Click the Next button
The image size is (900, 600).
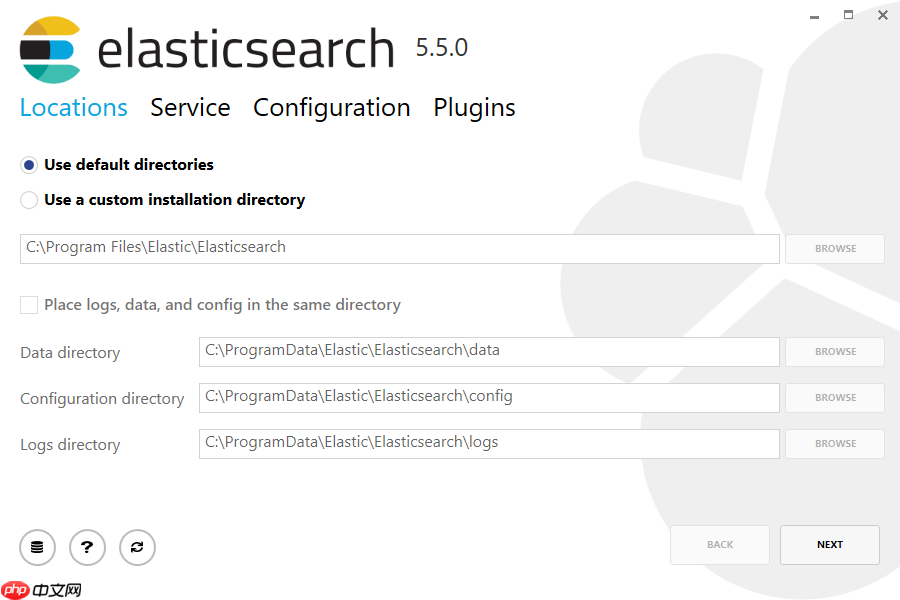point(829,545)
